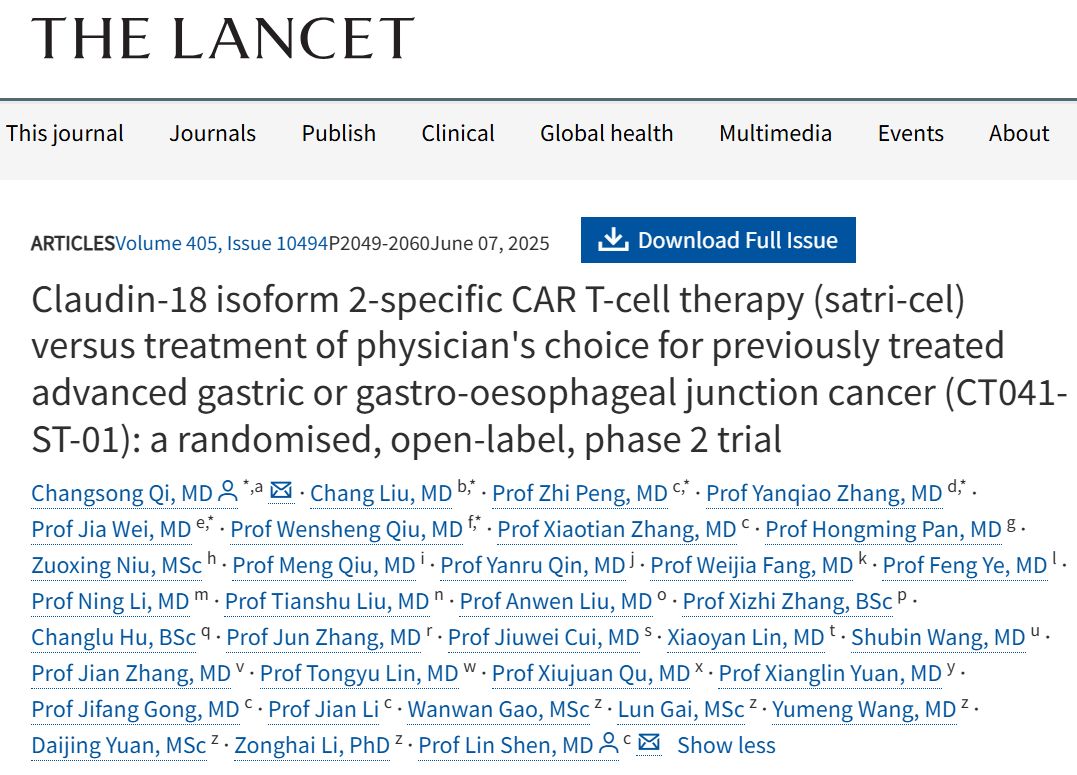Open the Publish menu
Image resolution: width=1077 pixels, height=775 pixels.
tap(339, 133)
